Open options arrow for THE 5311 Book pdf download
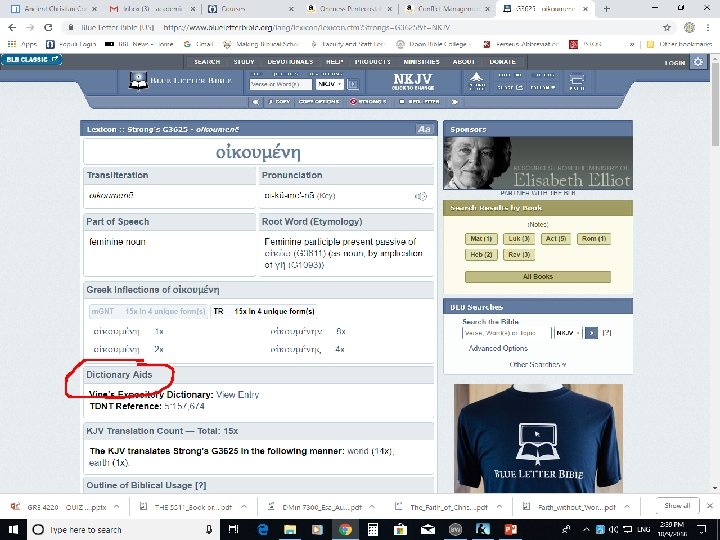 pos(244,506)
